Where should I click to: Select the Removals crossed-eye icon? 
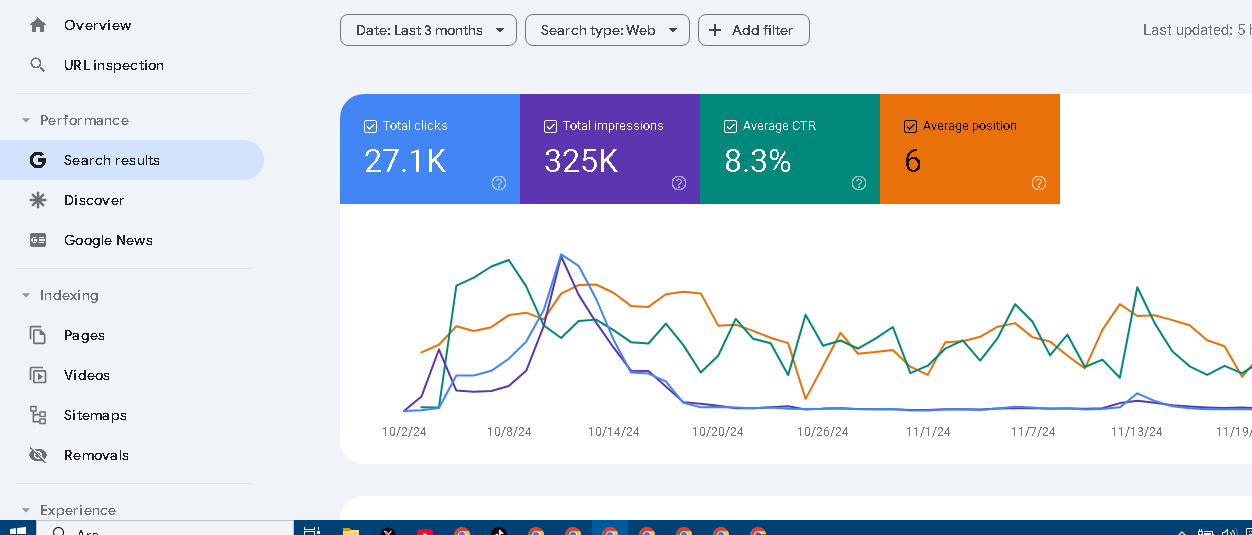coord(38,455)
